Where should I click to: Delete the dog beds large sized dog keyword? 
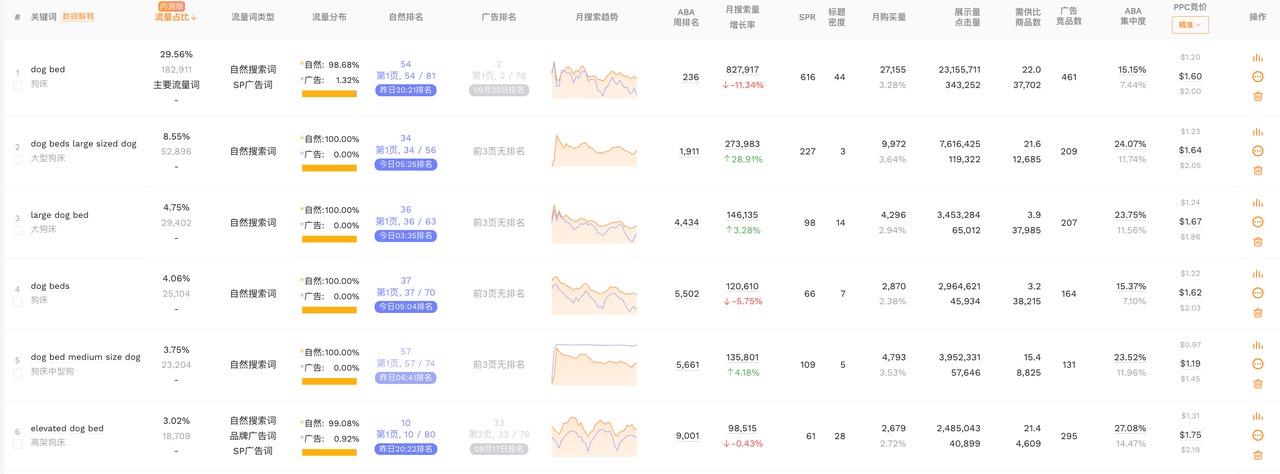[x=1257, y=170]
